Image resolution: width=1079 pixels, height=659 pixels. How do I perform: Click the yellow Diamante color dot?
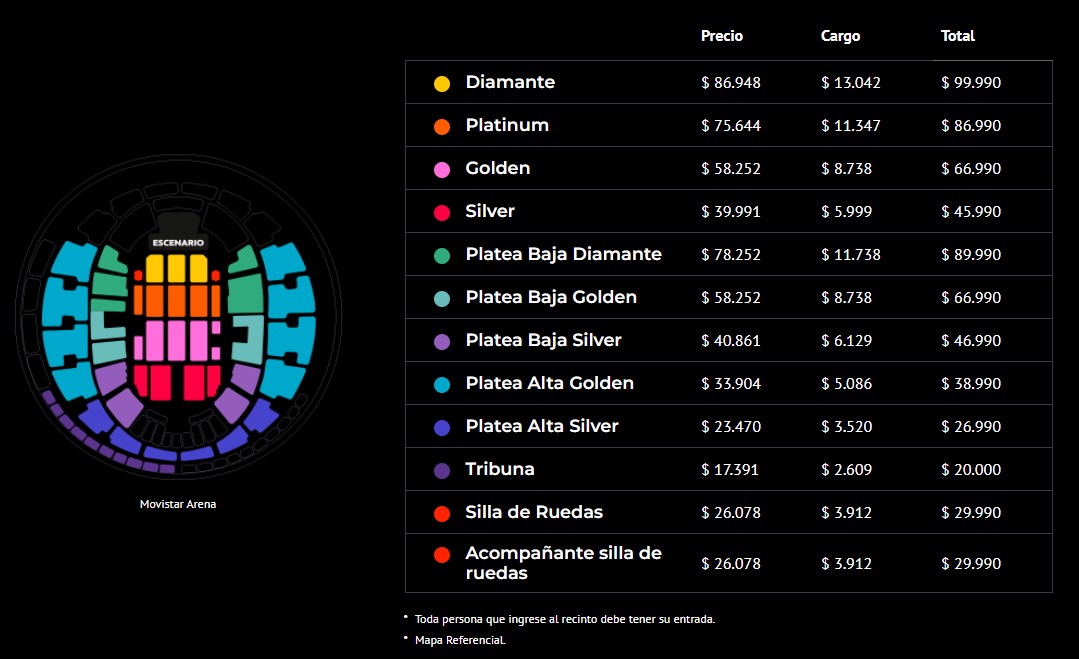coord(442,83)
